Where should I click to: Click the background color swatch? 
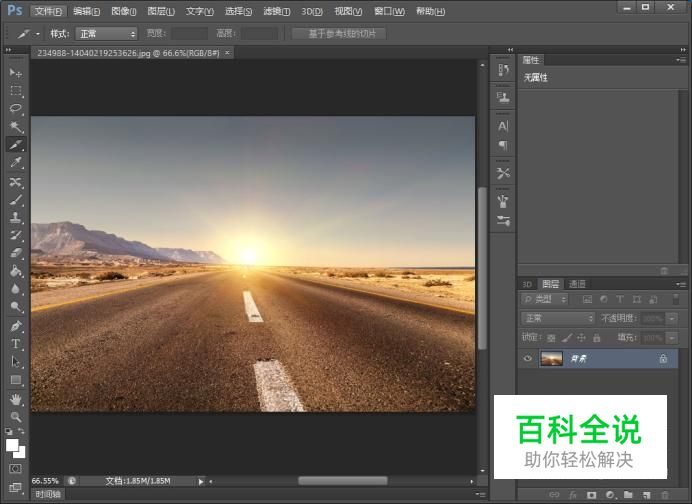[x=22, y=453]
